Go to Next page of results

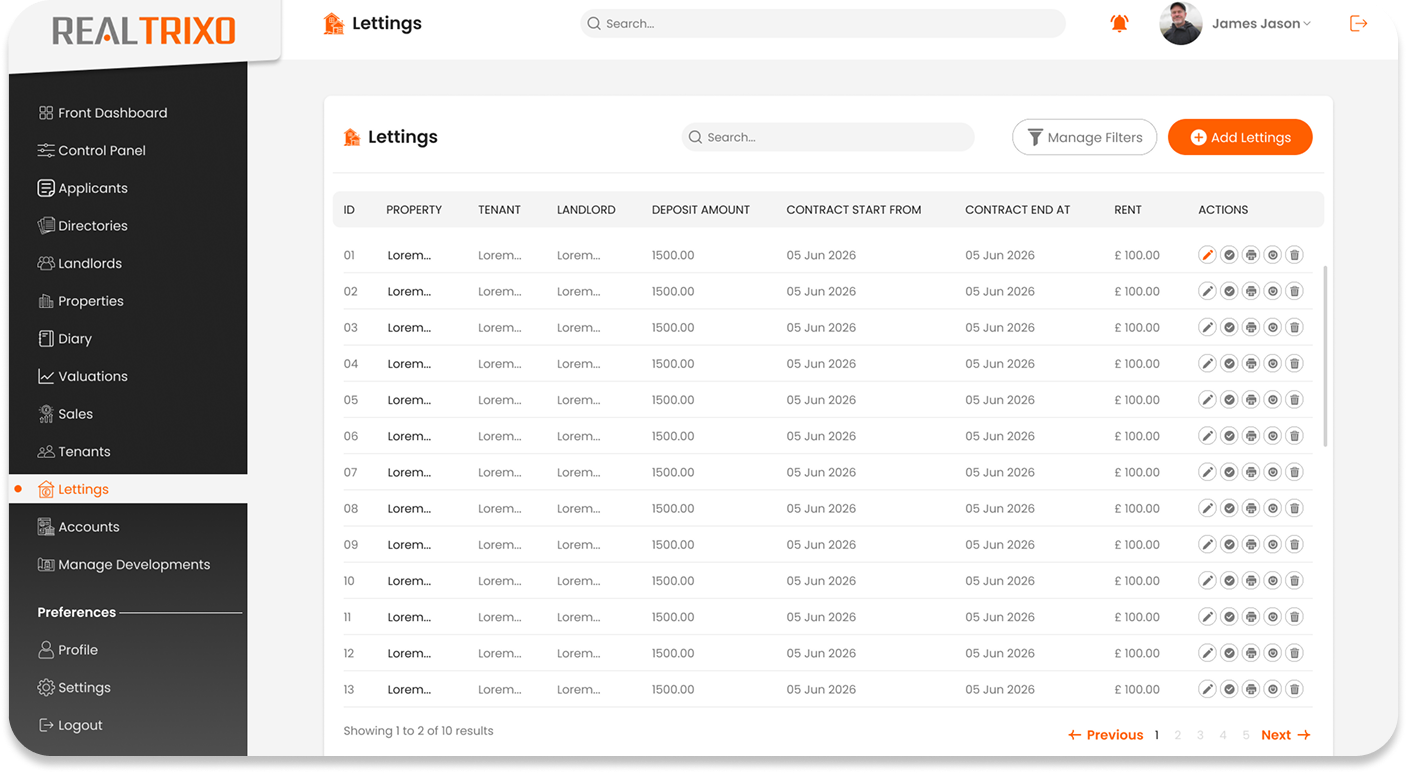(x=1285, y=735)
